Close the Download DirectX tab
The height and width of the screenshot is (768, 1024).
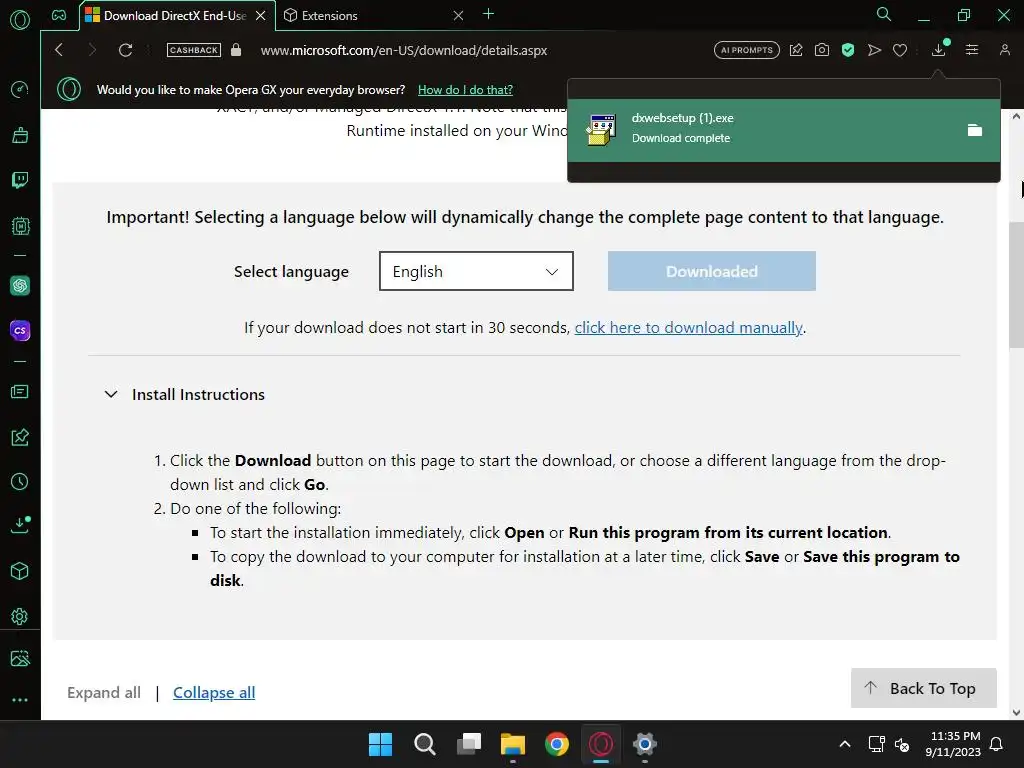[261, 15]
